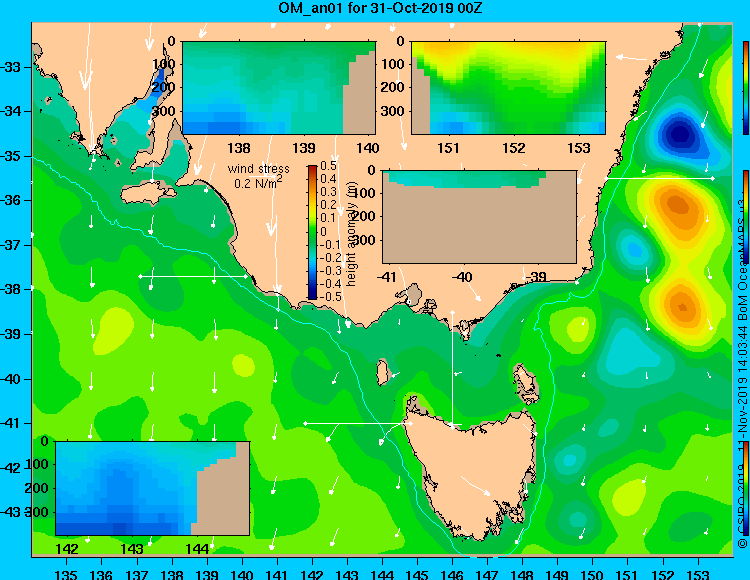
Task: Click the -35 latitude label on left axis
Action: 10,155
